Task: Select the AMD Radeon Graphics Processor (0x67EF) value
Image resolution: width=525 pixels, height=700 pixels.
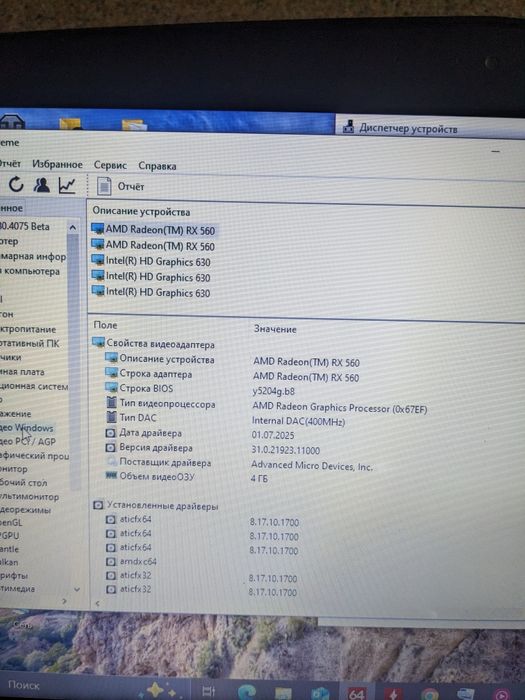Action: coord(339,407)
